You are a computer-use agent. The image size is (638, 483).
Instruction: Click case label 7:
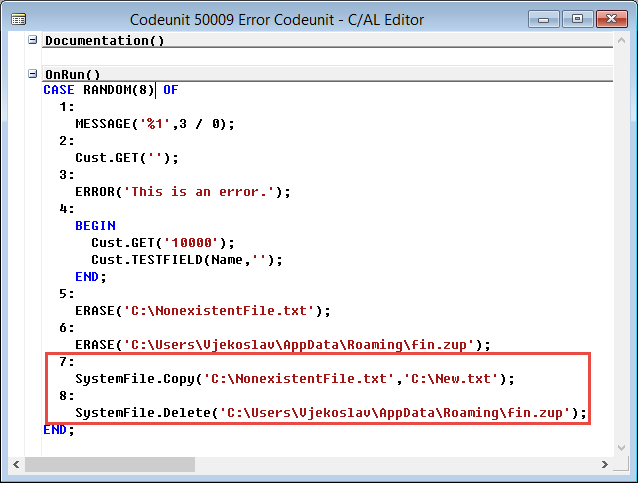67,362
